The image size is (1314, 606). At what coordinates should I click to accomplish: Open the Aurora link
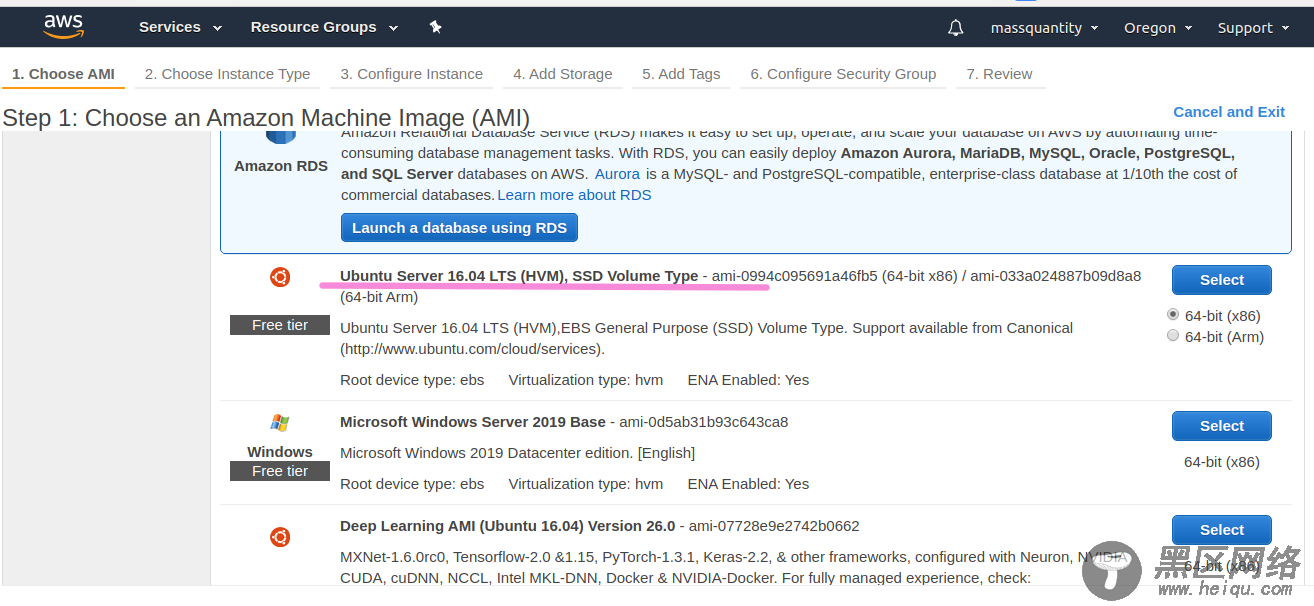(x=617, y=174)
